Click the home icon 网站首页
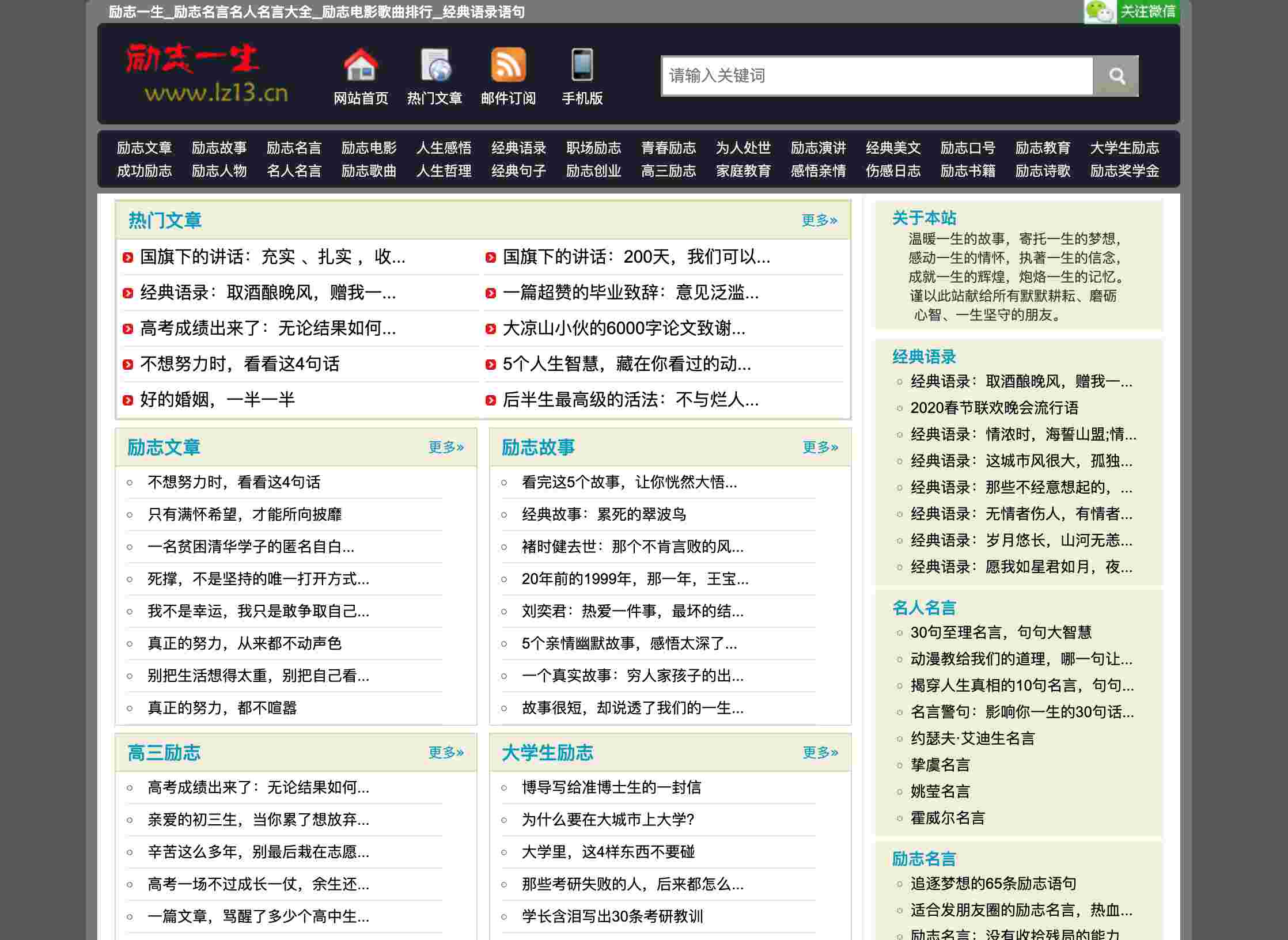Viewport: 1288px width, 940px height. tap(361, 65)
